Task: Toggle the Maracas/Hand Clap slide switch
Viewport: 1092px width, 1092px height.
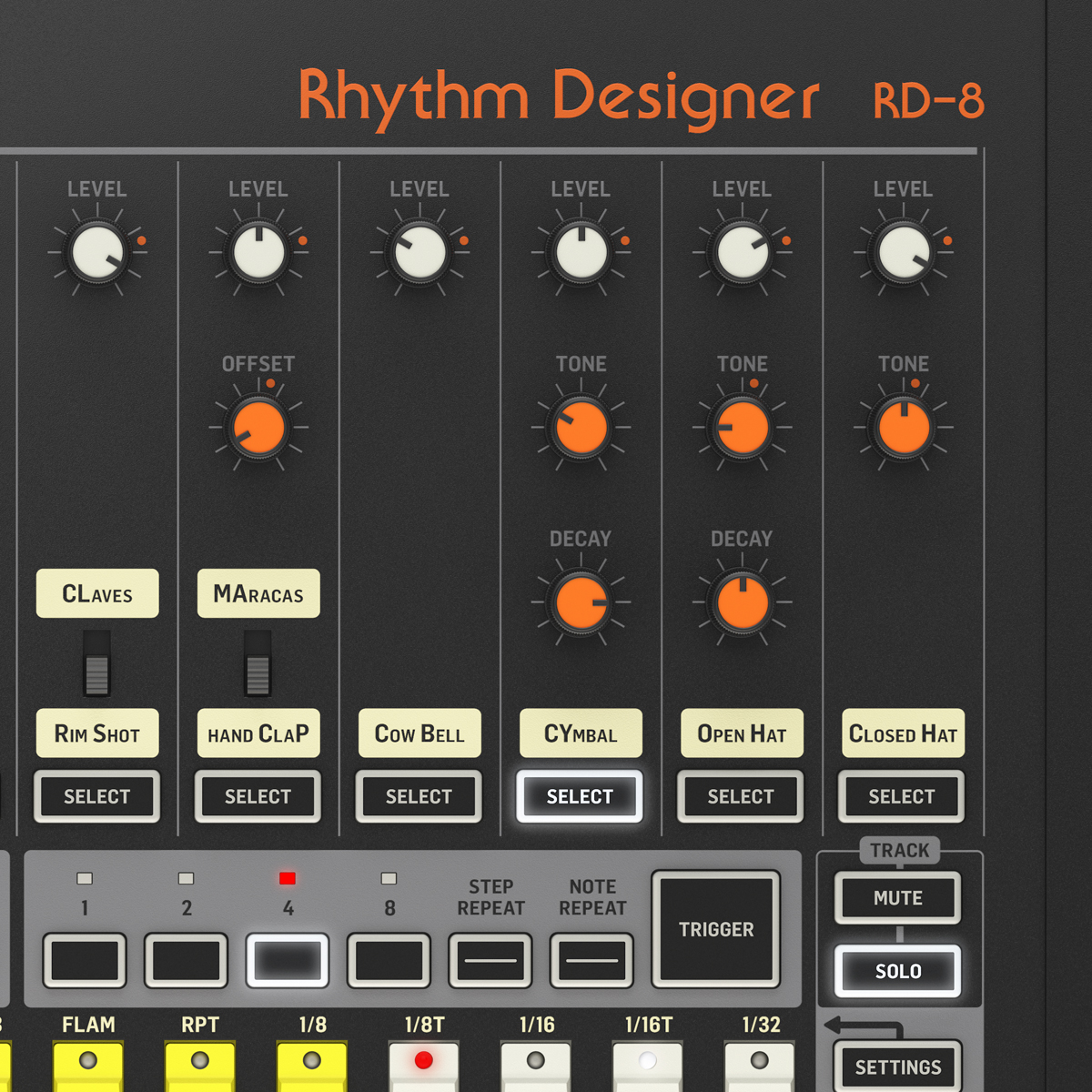Action: point(258,663)
